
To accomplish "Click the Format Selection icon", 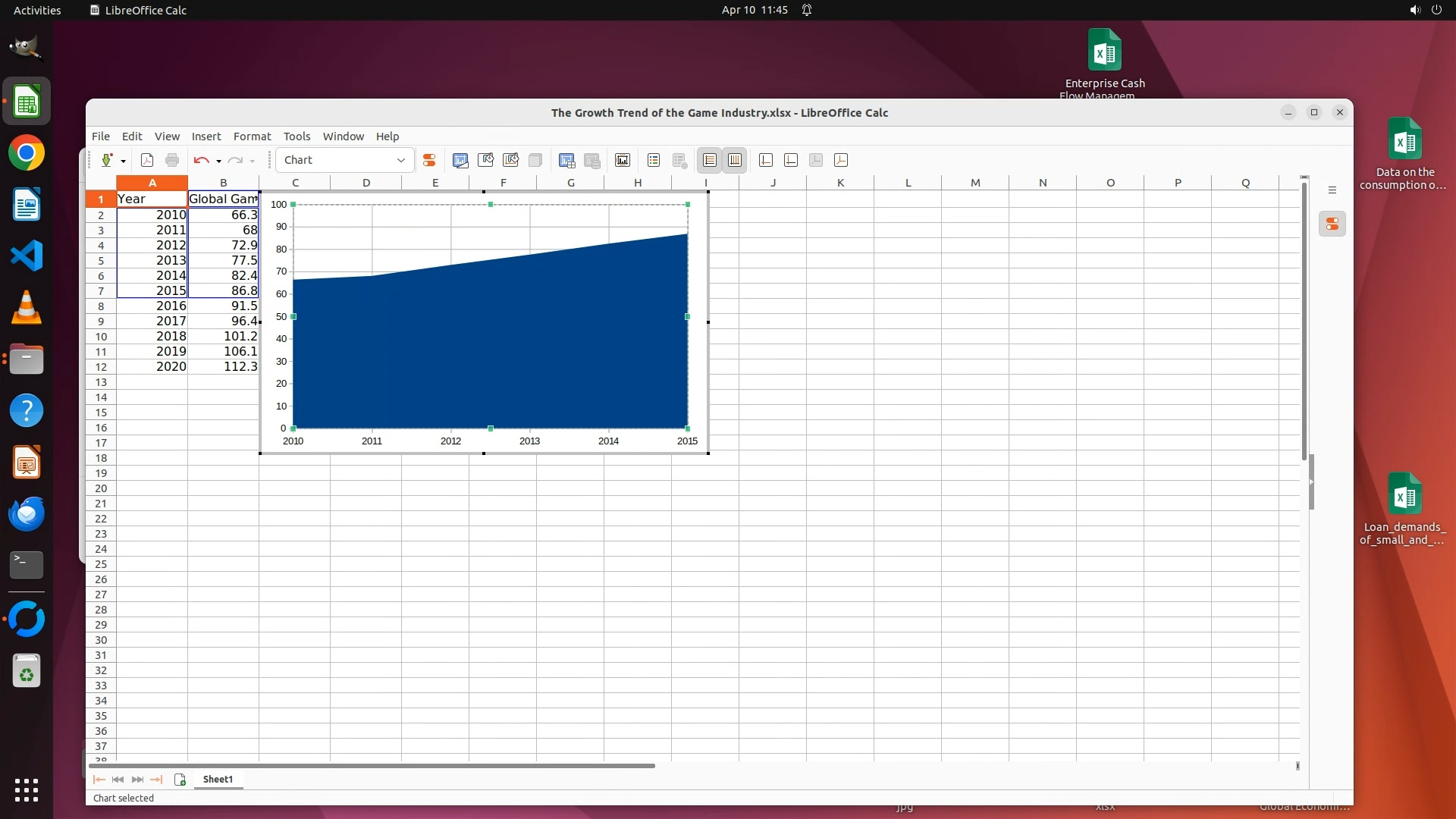I will tap(429, 160).
